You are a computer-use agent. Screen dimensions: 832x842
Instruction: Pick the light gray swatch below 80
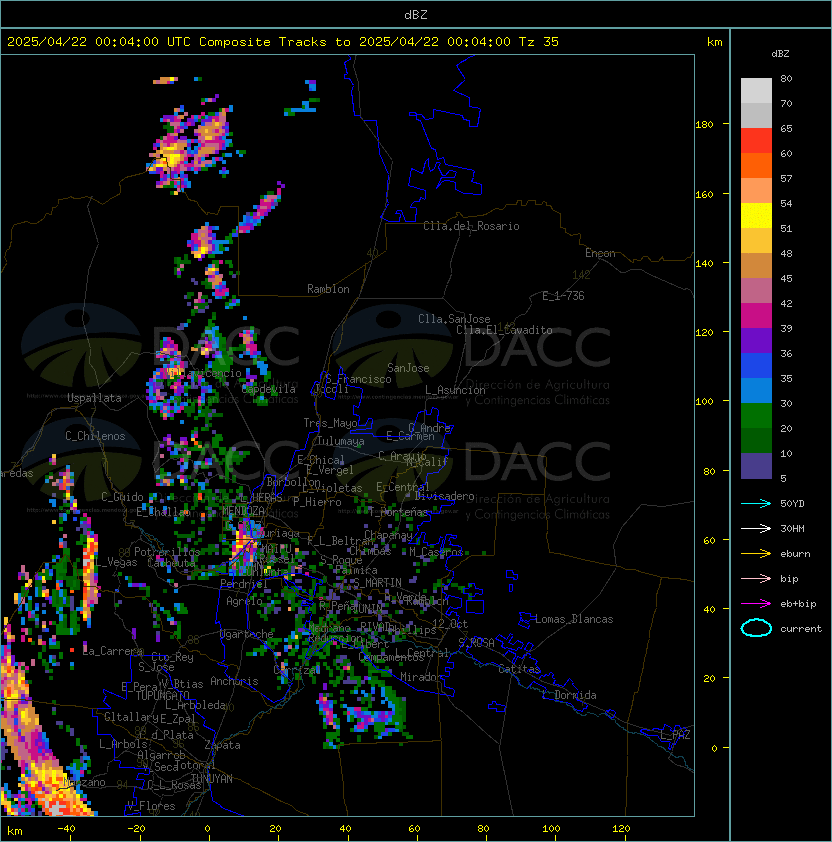[756, 91]
